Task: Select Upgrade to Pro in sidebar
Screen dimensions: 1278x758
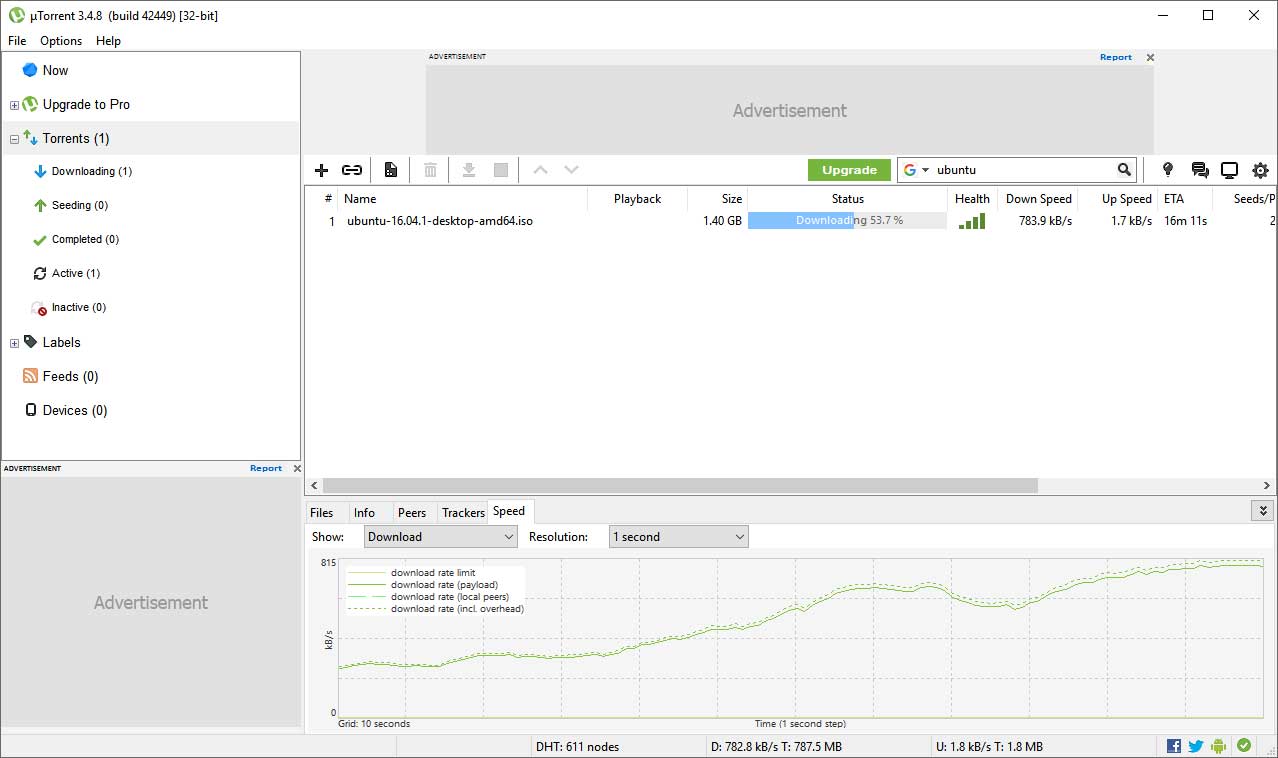Action: pos(86,104)
